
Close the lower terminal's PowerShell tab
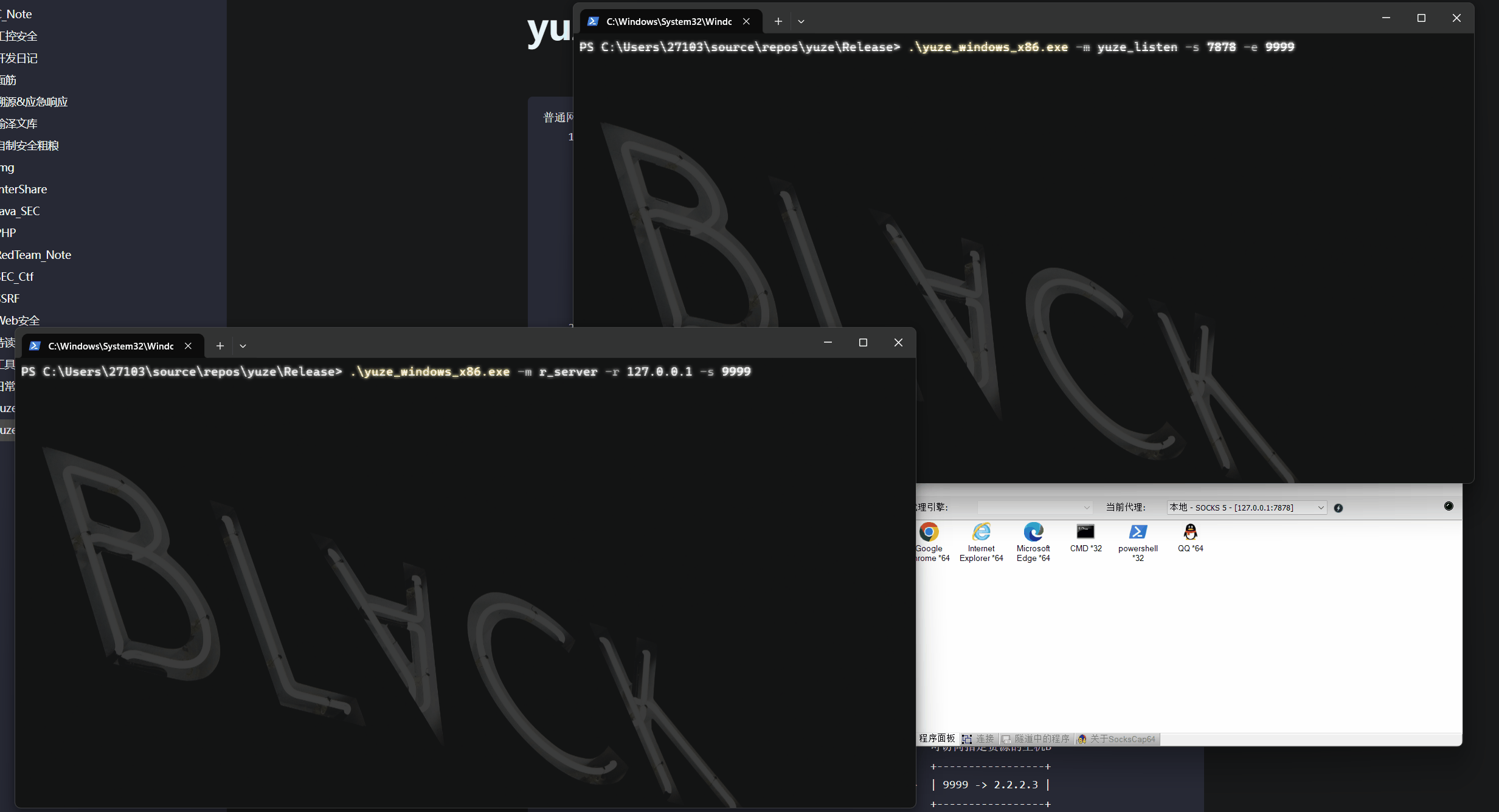pos(188,346)
